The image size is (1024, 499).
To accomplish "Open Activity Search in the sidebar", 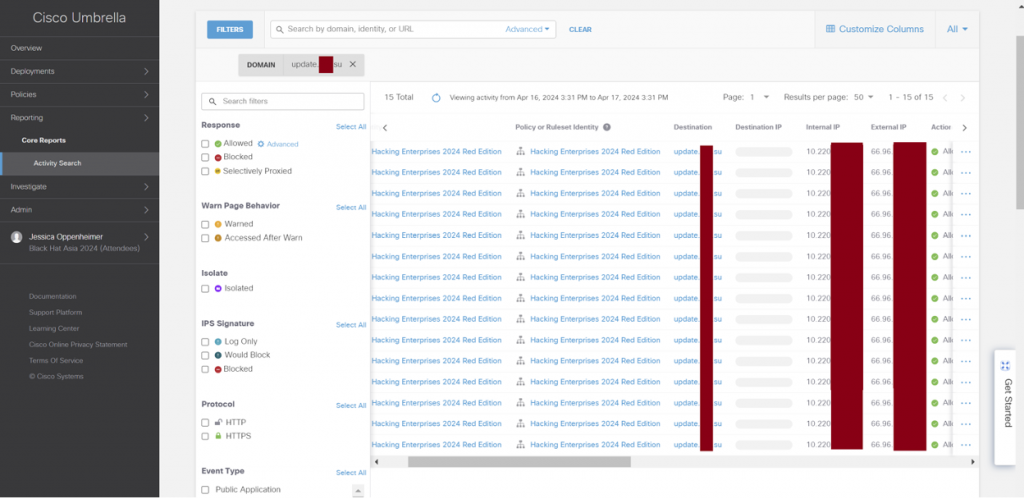I will tap(57, 163).
